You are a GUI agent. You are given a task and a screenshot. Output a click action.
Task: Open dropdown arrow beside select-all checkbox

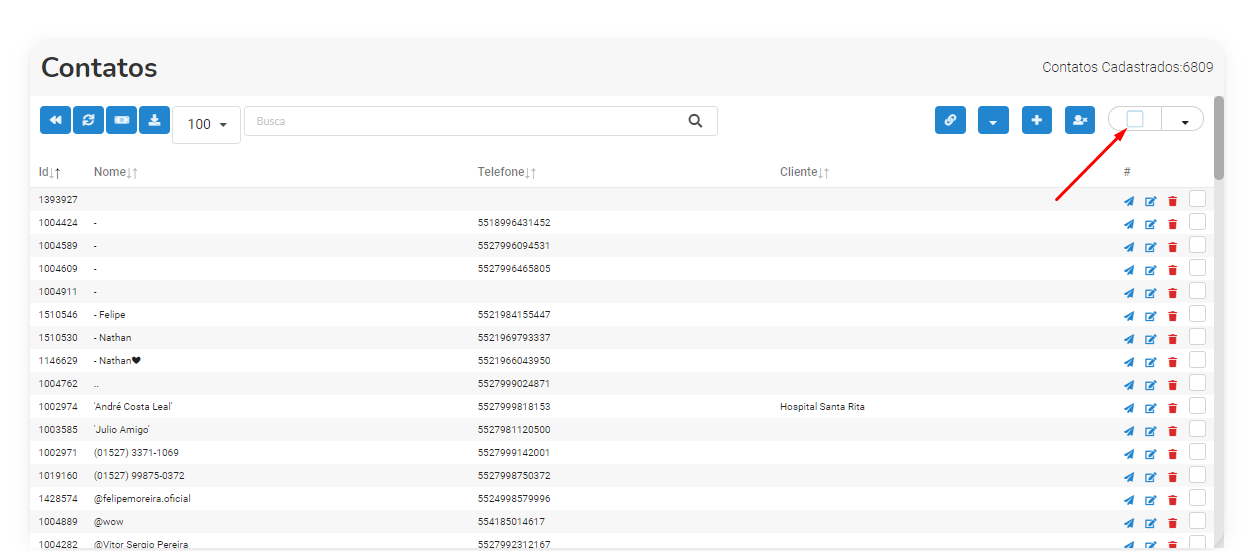point(1184,121)
